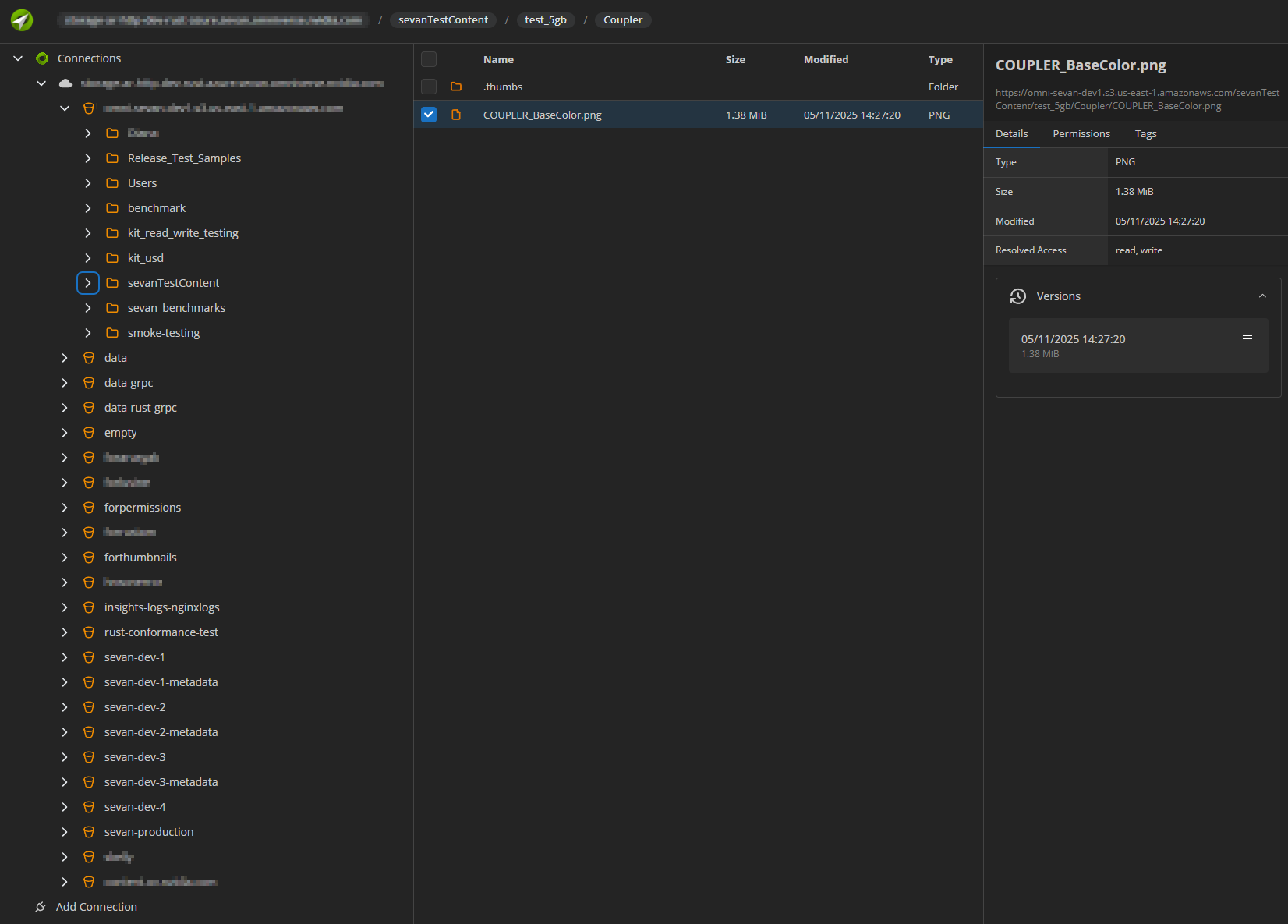Viewport: 1288px width, 924px height.
Task: Click the rust-conformance-test bucket icon
Action: pyautogui.click(x=89, y=632)
